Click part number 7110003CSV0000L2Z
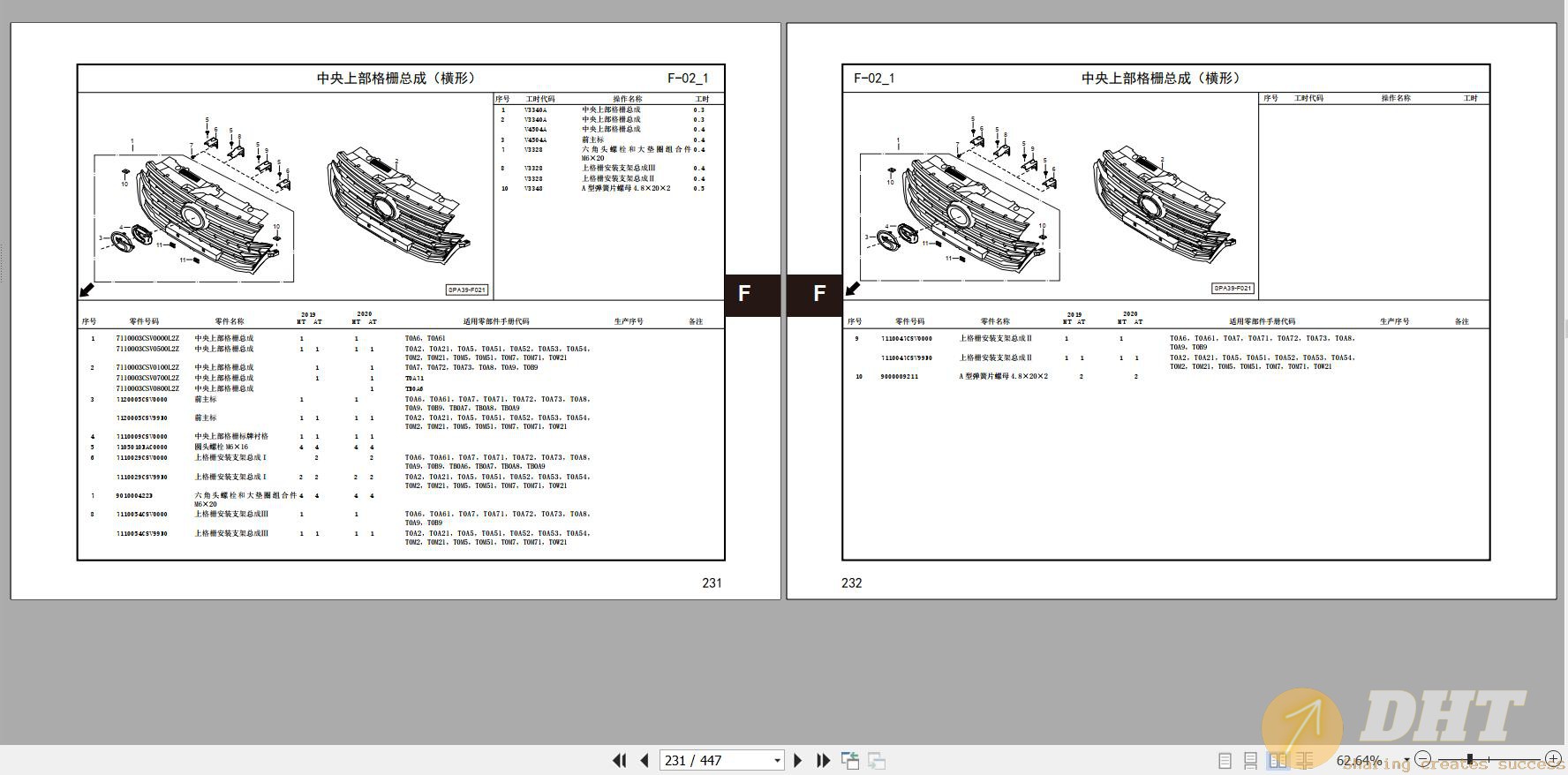This screenshot has height=775, width=1568. pyautogui.click(x=147, y=338)
